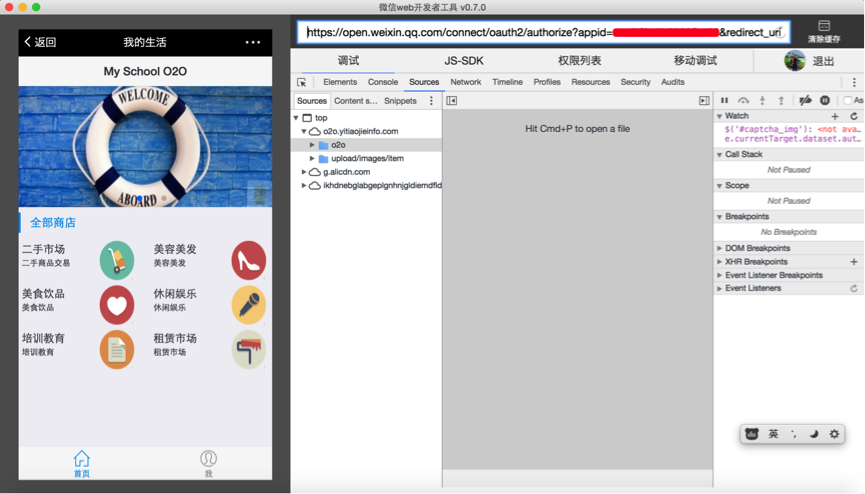Click the inspect element picker icon

(301, 82)
